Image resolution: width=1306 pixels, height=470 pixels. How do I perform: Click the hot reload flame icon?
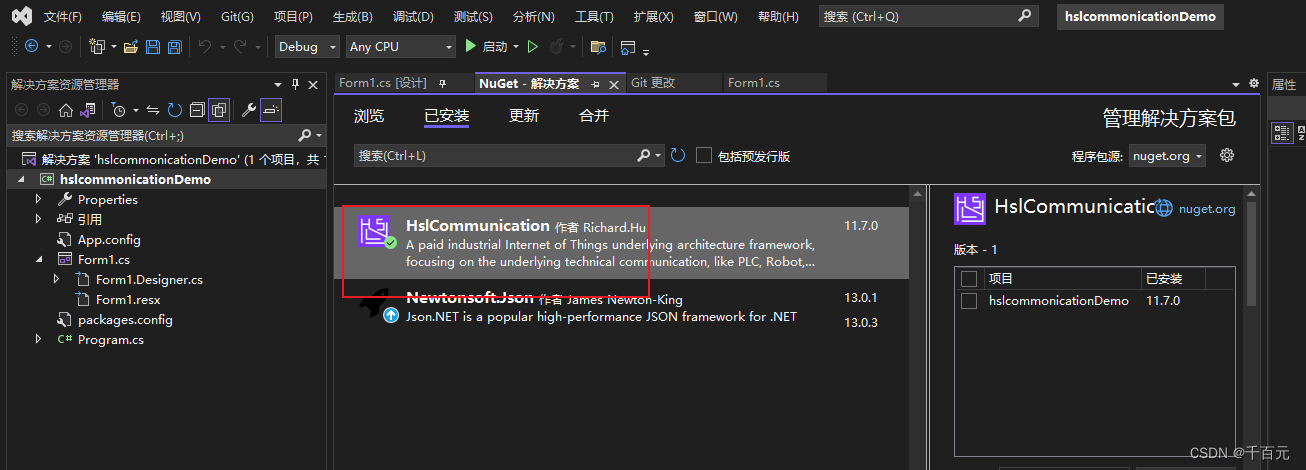tap(557, 46)
